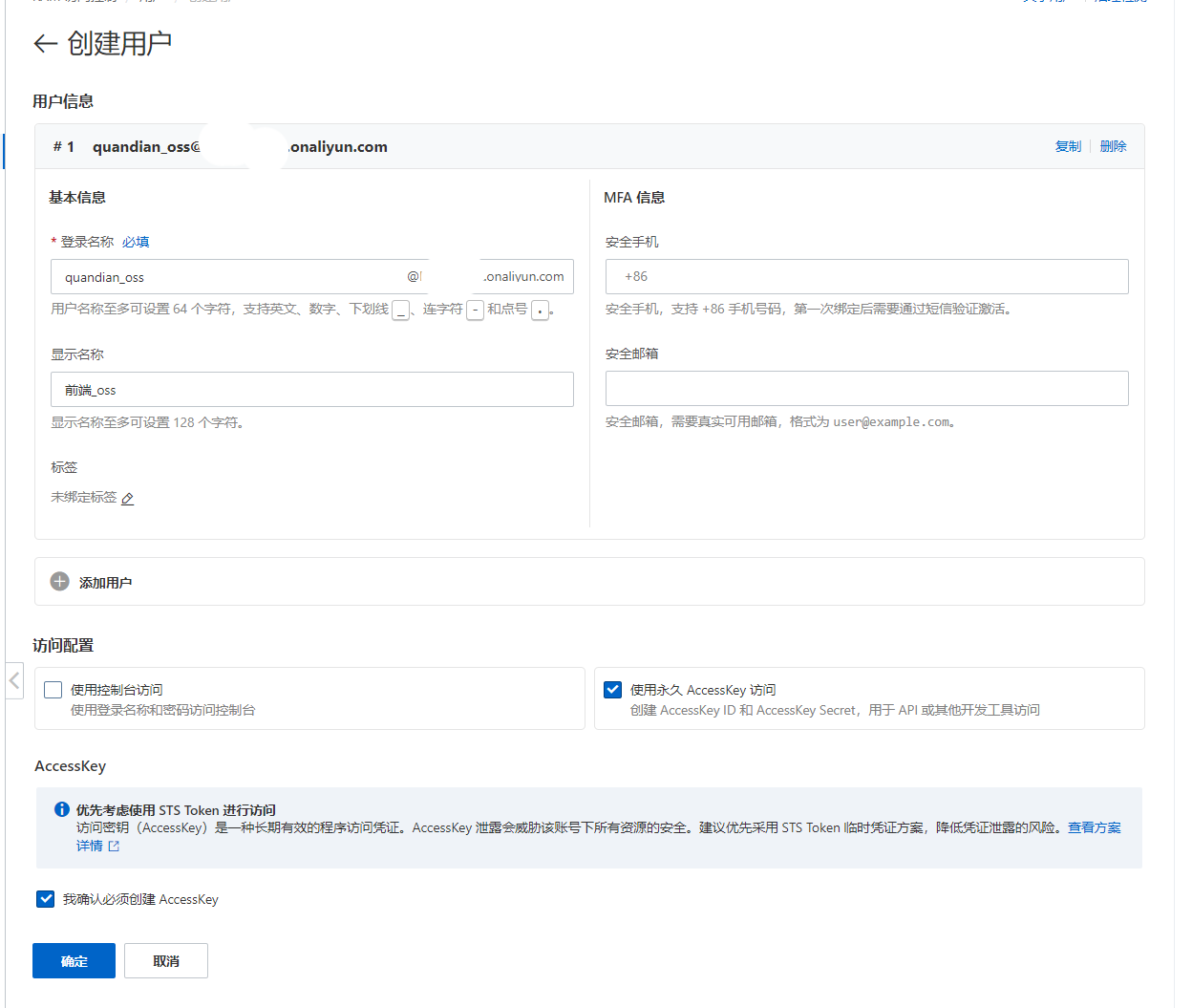
Task: Click the info icon in the STS Token notice
Action: click(62, 809)
